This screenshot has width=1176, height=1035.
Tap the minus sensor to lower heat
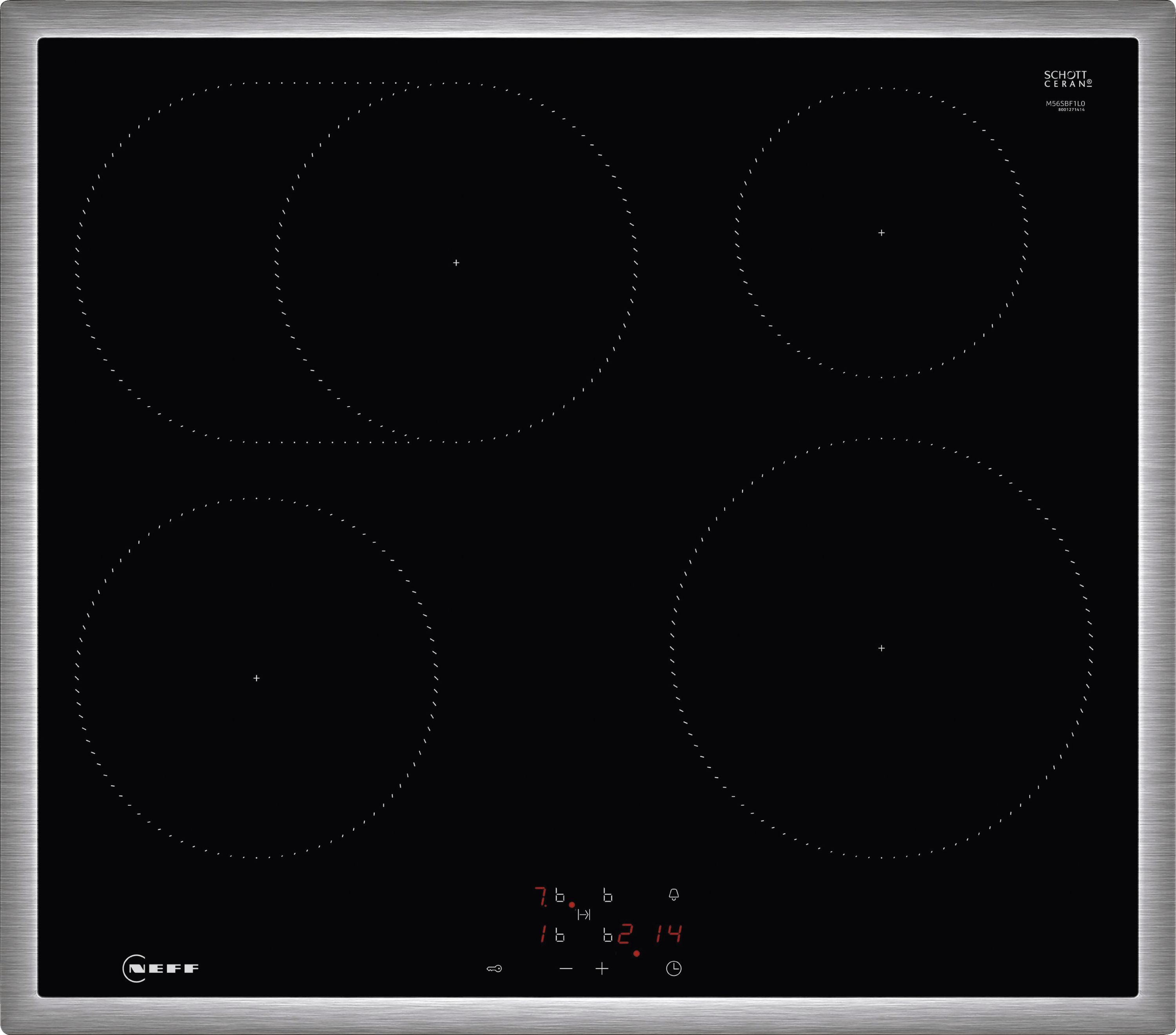[x=566, y=969]
